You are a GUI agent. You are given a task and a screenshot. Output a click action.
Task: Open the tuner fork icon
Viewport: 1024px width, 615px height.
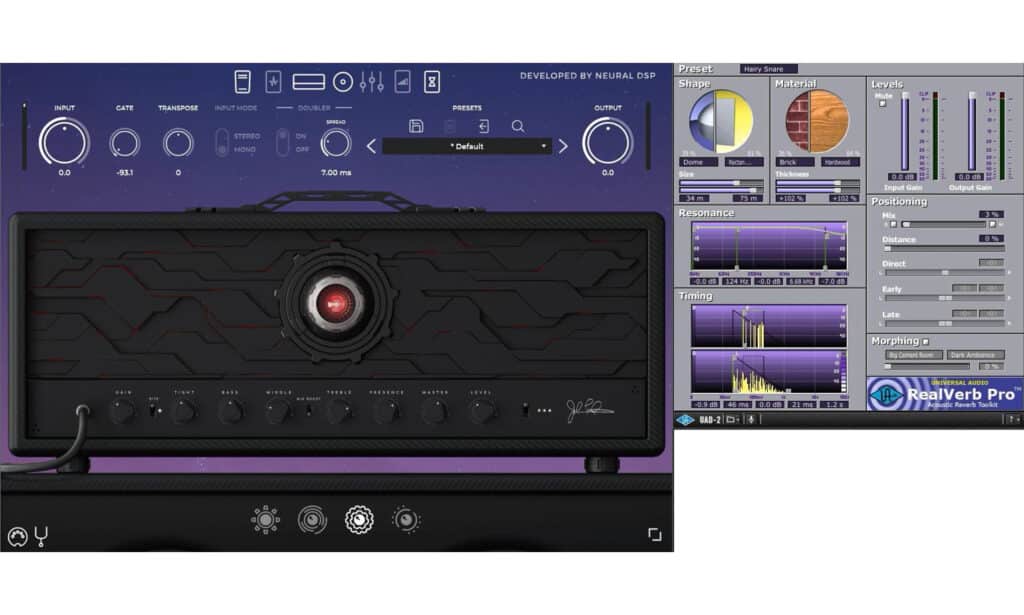(41, 536)
